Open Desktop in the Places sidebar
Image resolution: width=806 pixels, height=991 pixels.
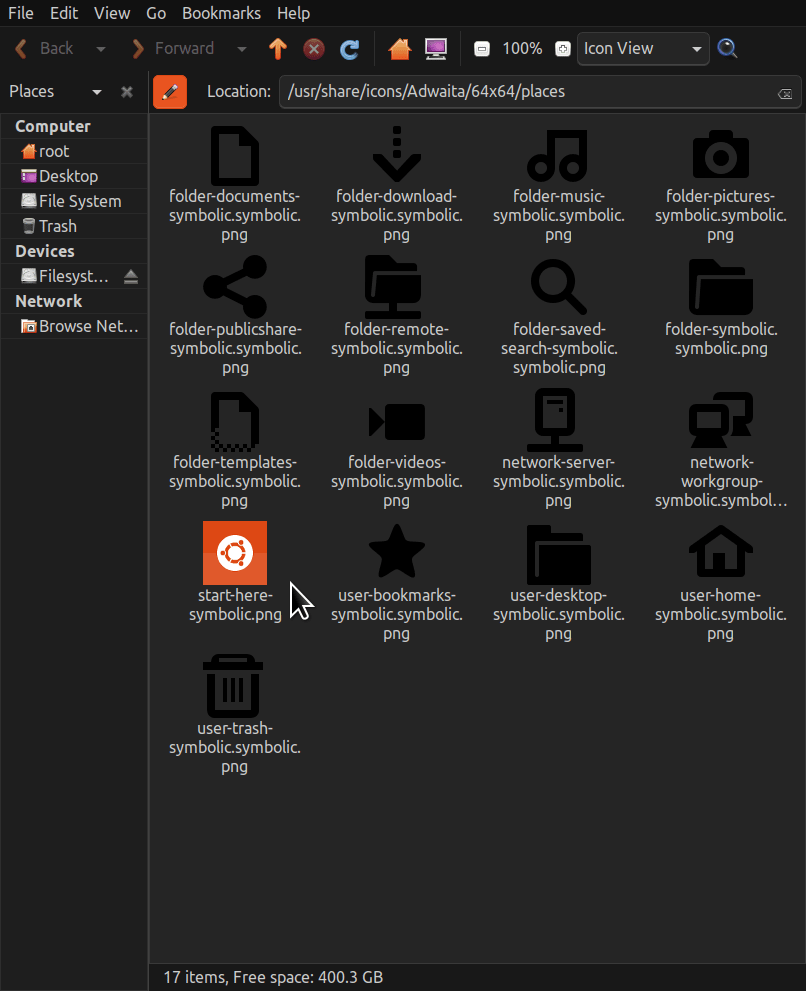(x=74, y=176)
